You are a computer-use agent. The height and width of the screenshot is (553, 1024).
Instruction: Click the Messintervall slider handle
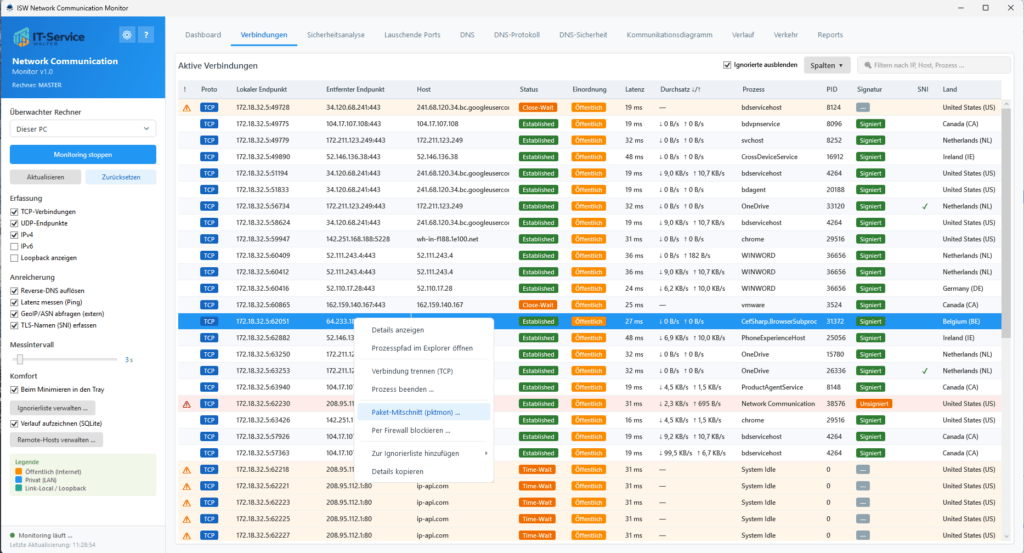click(x=20, y=359)
